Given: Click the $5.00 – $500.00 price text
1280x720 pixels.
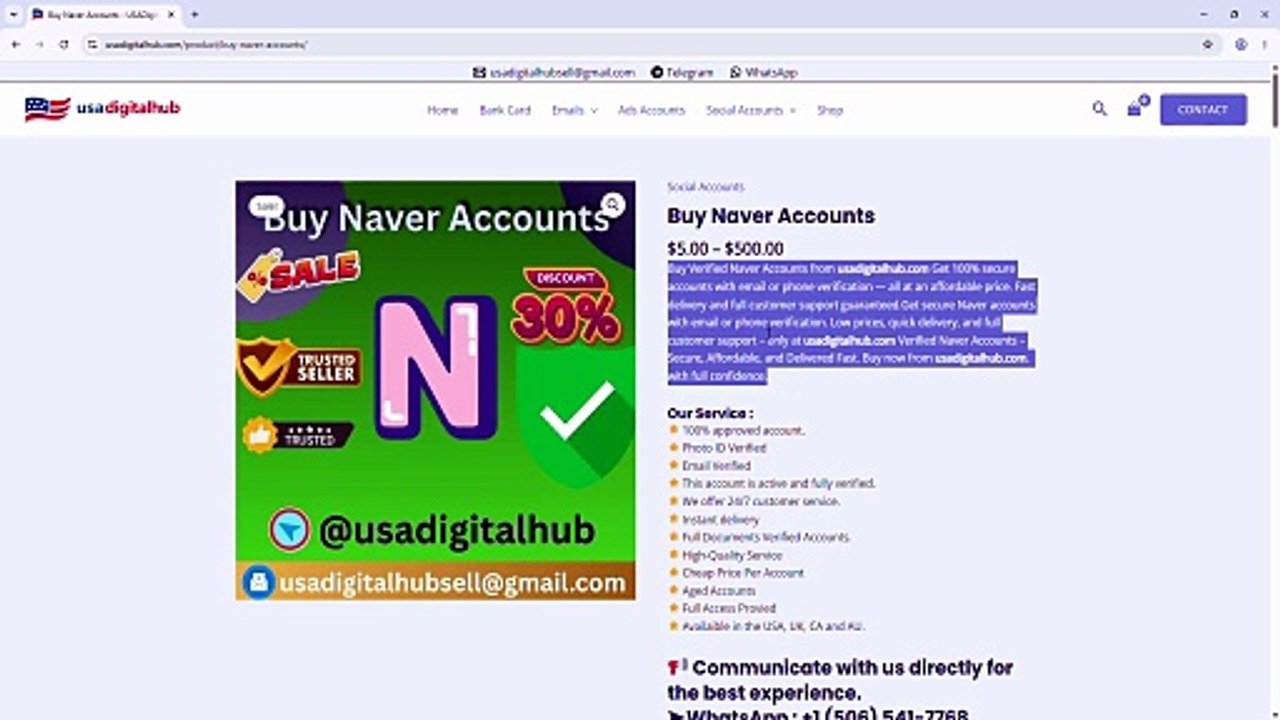Looking at the screenshot, I should (x=725, y=249).
